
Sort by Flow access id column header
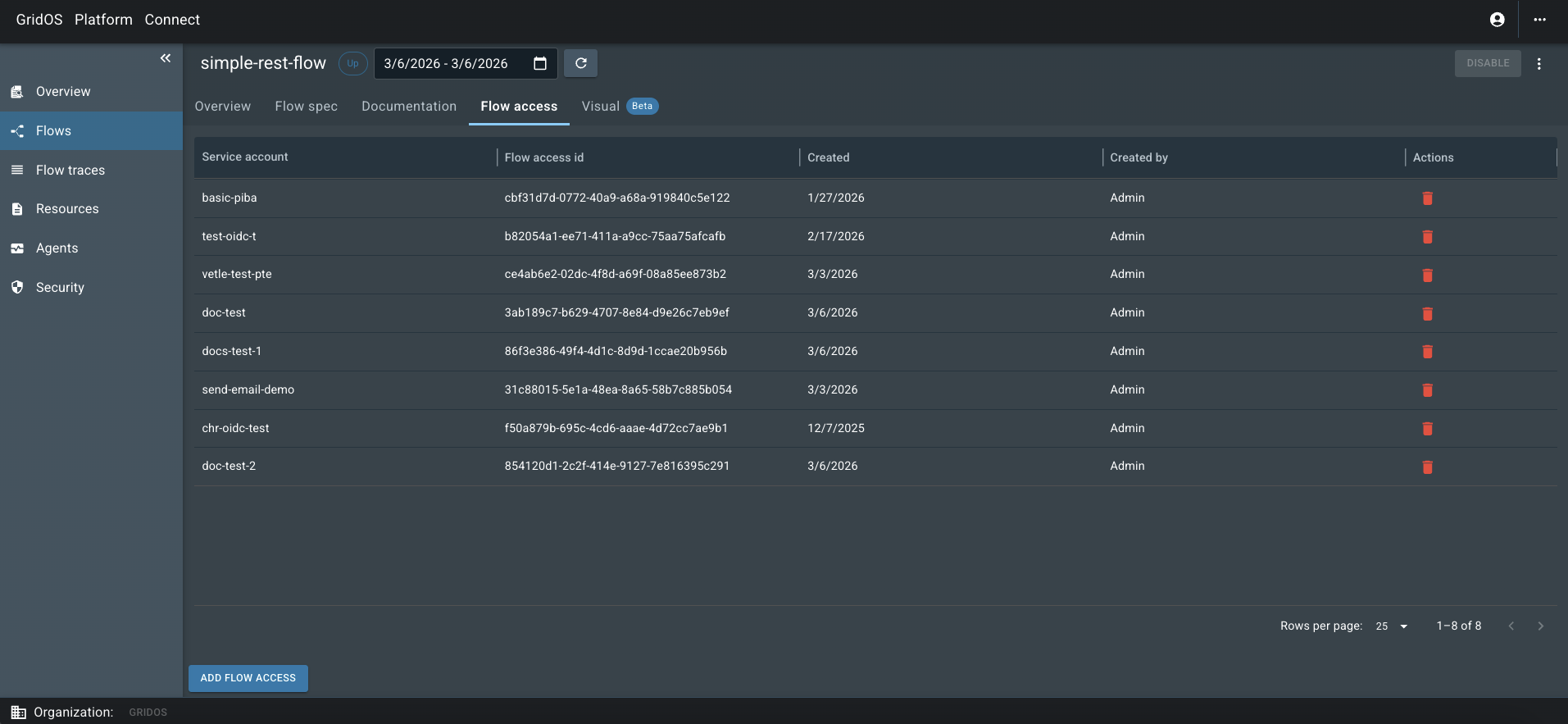(x=544, y=157)
